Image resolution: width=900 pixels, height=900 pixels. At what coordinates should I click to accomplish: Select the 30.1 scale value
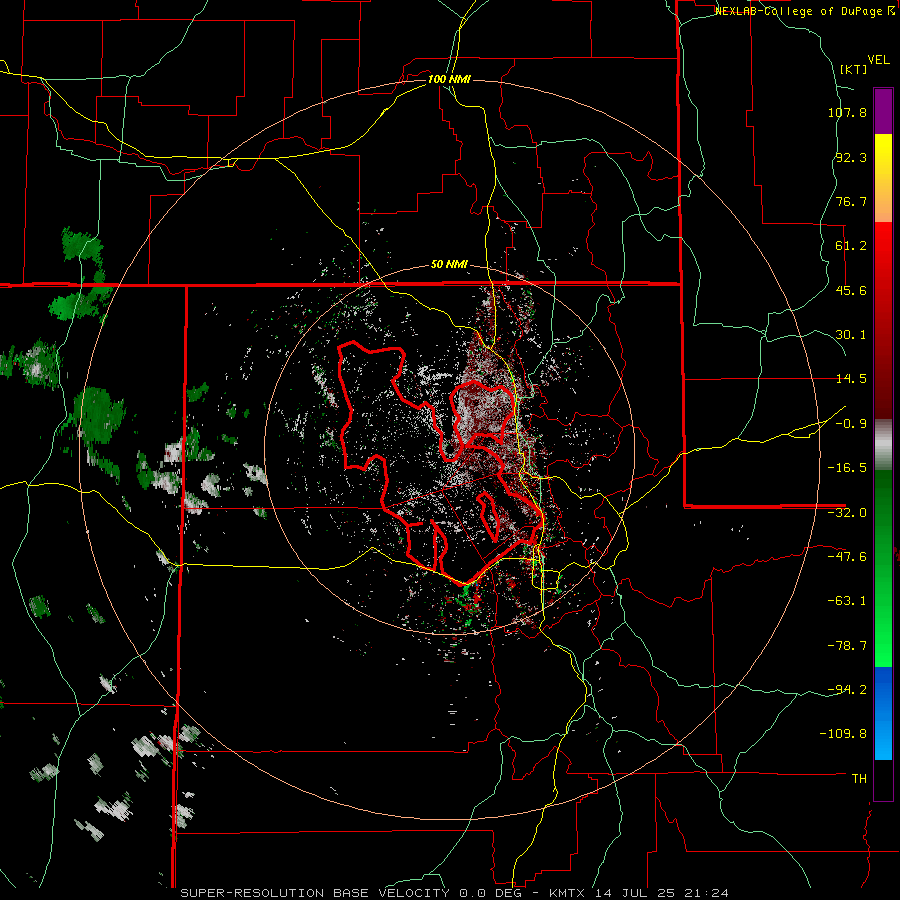pos(851,335)
